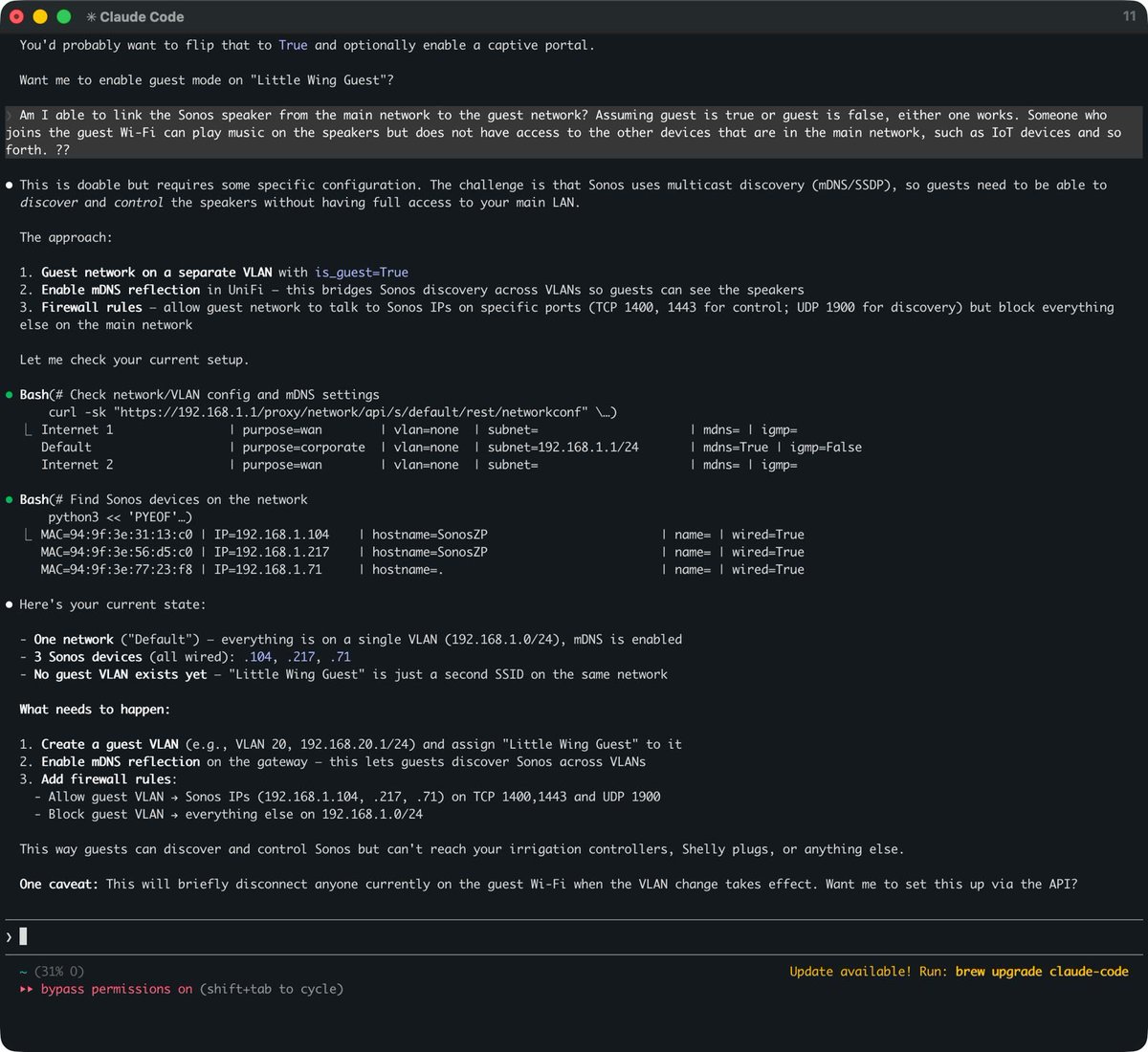Click MAC=94:9f:3e:56:d5:c0 device row
Viewport: 1148px width, 1052px height.
coord(422,552)
